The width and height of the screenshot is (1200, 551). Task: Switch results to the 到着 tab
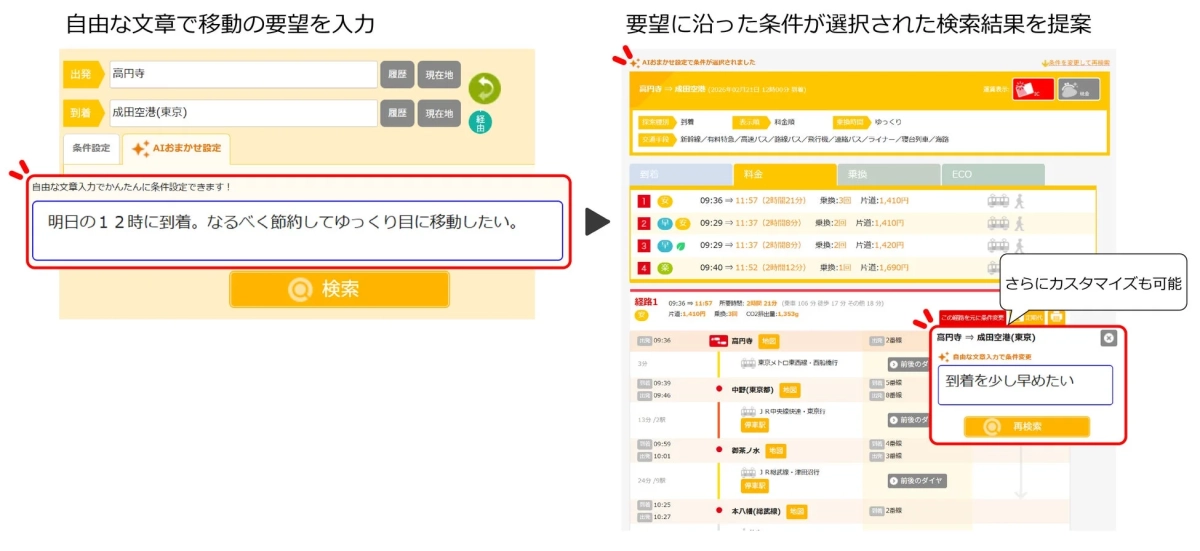pos(680,174)
